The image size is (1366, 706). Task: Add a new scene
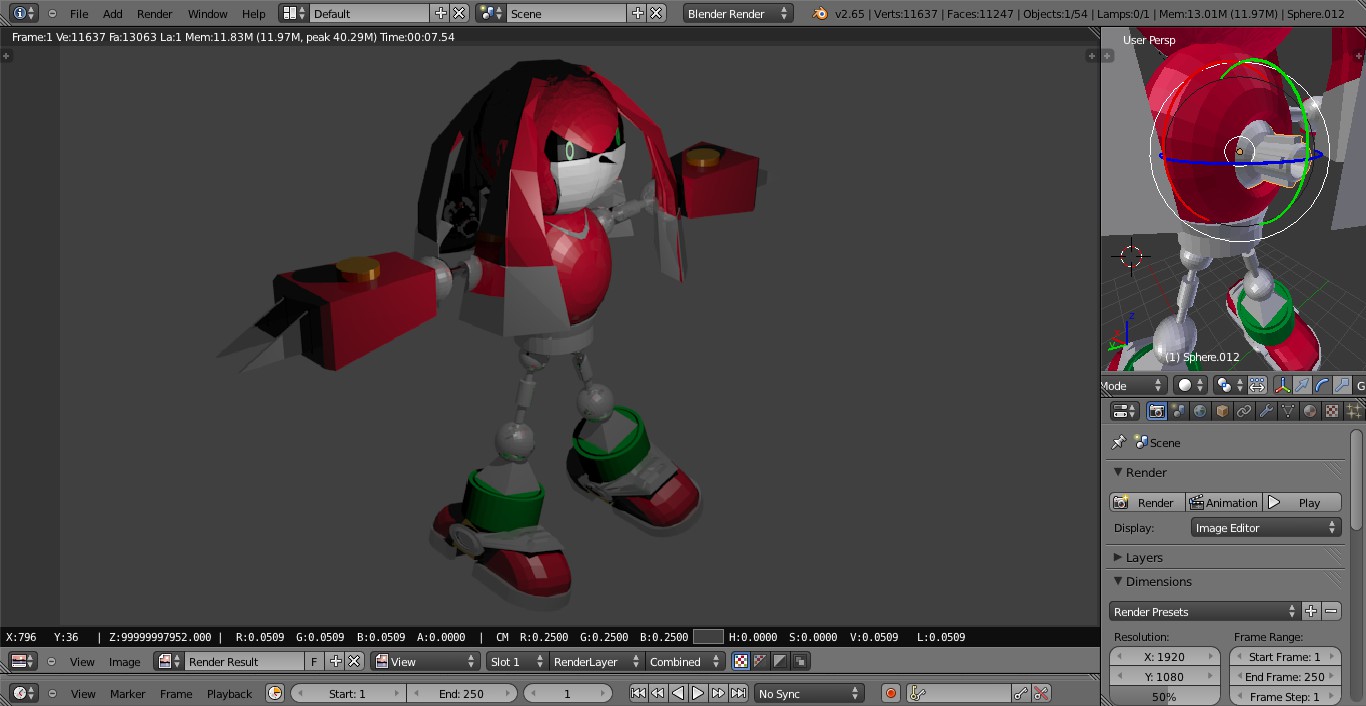pyautogui.click(x=638, y=13)
